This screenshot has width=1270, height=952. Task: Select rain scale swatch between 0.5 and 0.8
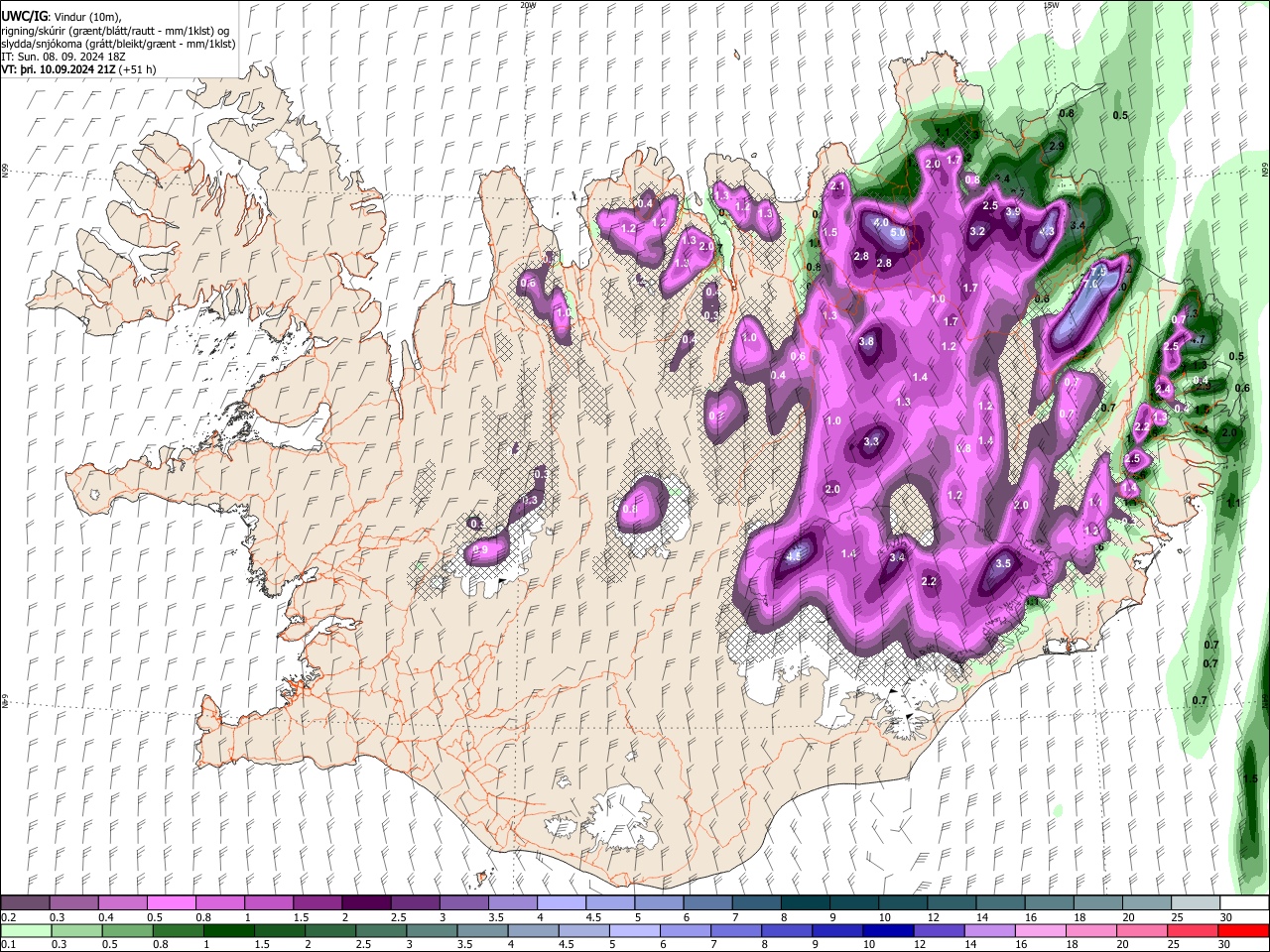pos(127,930)
